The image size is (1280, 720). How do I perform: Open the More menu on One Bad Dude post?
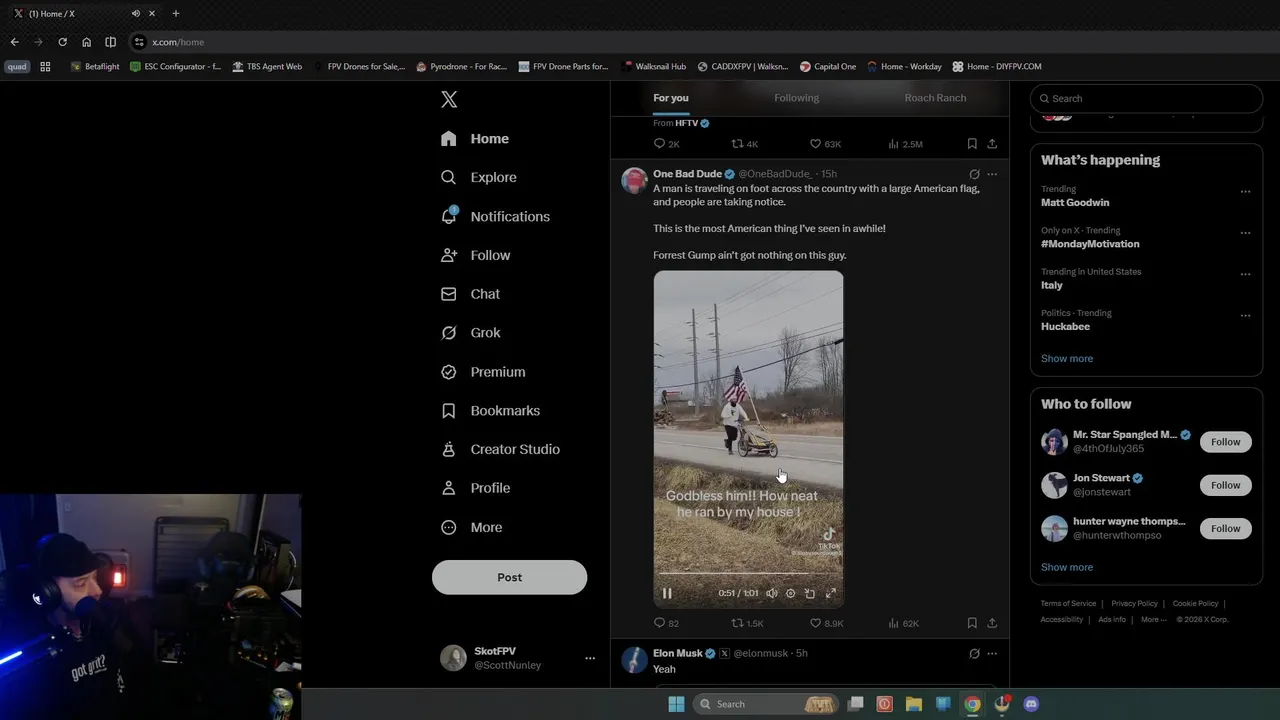click(992, 174)
